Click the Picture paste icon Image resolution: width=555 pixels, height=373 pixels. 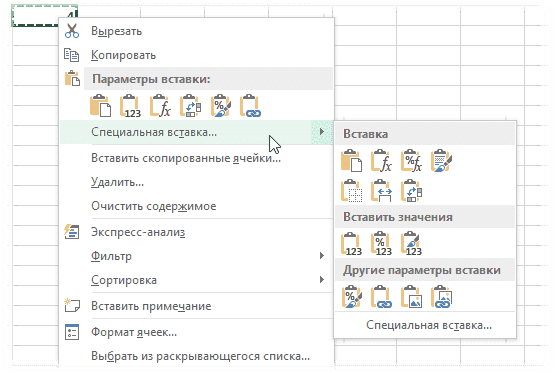pyautogui.click(x=411, y=297)
